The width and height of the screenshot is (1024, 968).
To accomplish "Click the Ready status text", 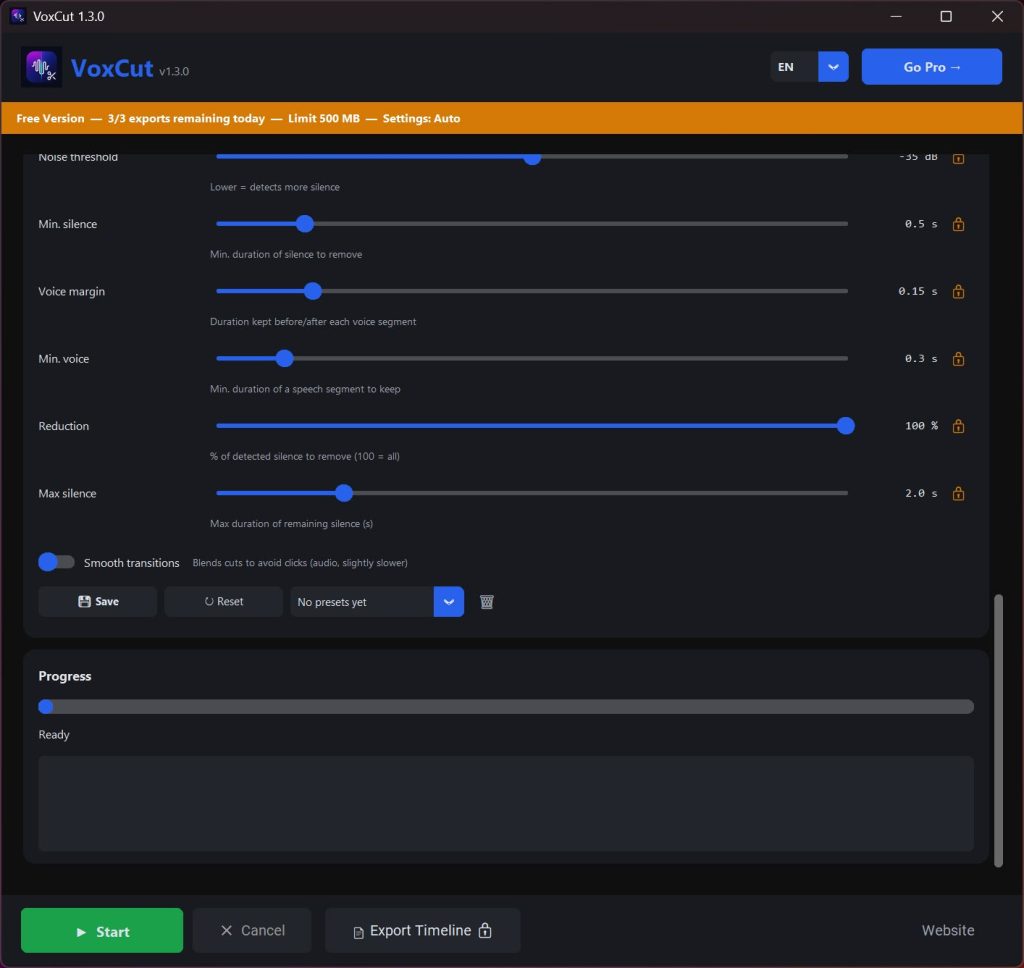I will [x=54, y=734].
